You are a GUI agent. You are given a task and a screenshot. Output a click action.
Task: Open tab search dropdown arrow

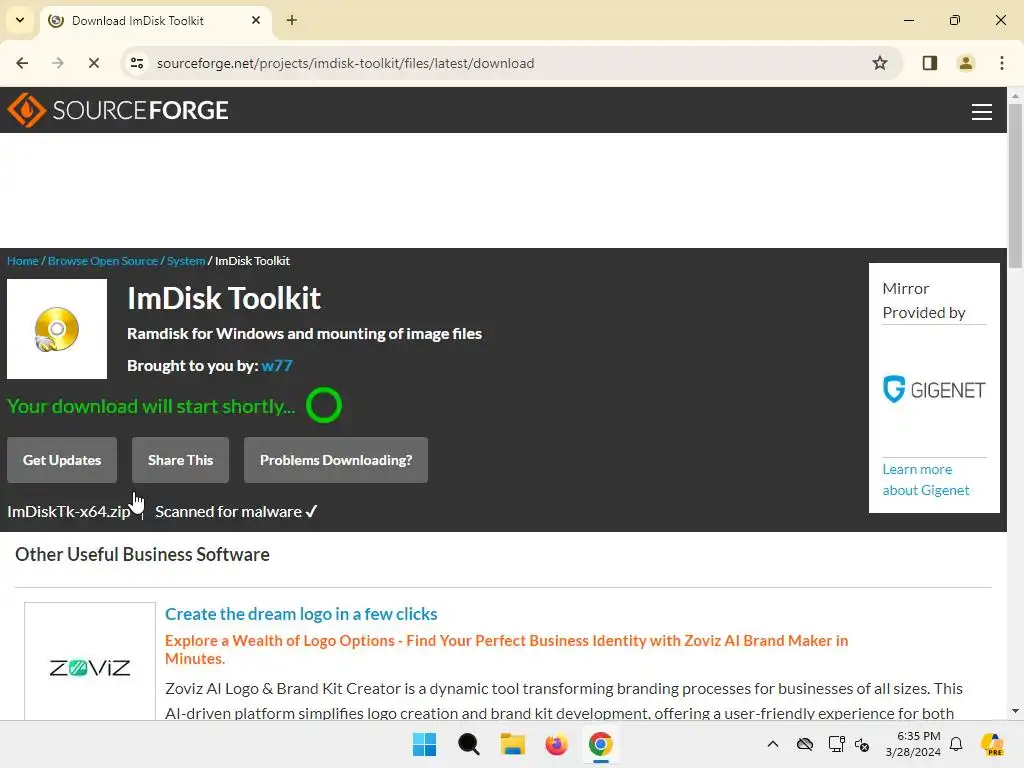(x=20, y=20)
